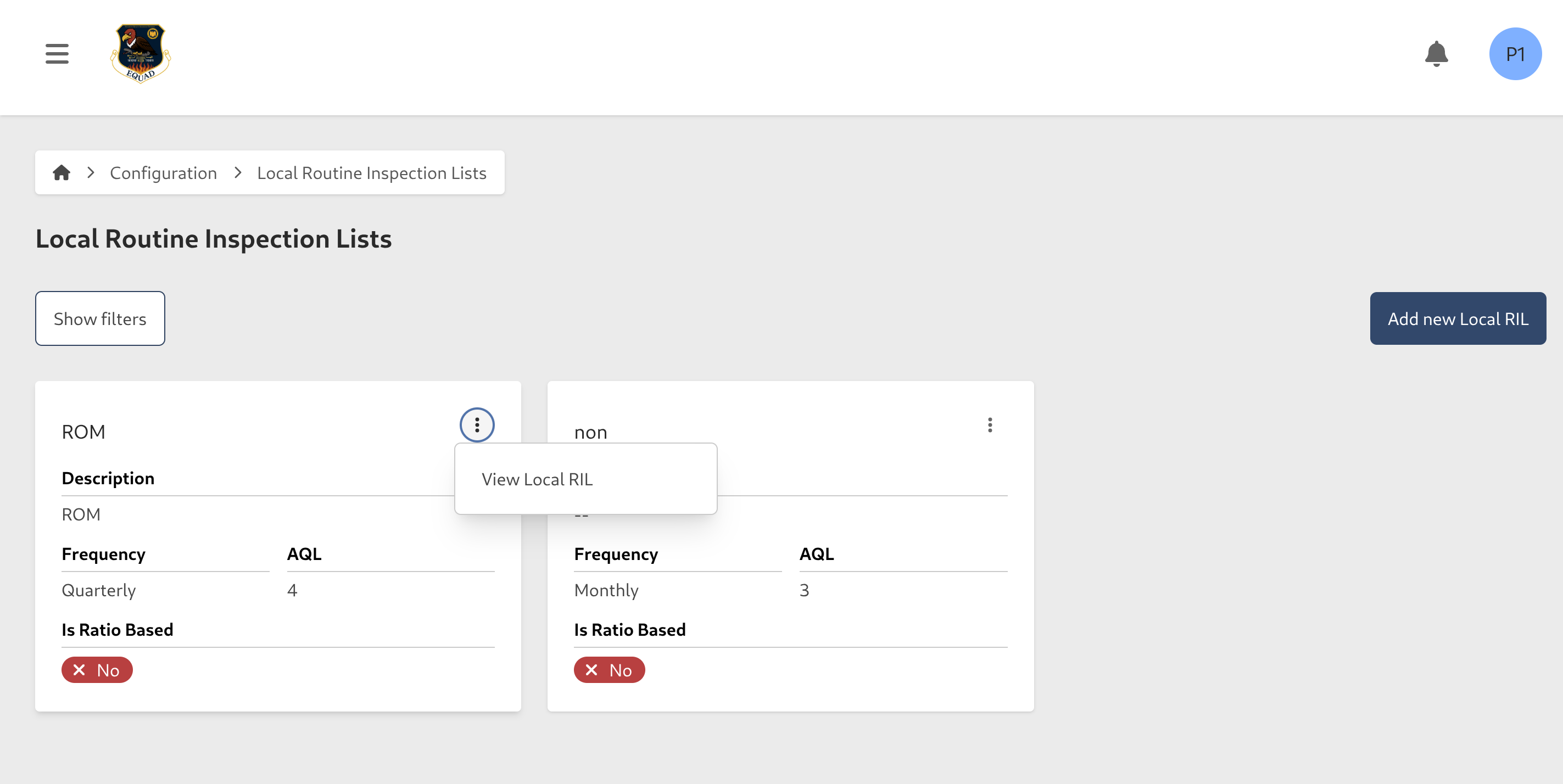Click the Add new Local RIL button
The height and width of the screenshot is (784, 1563).
click(x=1458, y=318)
